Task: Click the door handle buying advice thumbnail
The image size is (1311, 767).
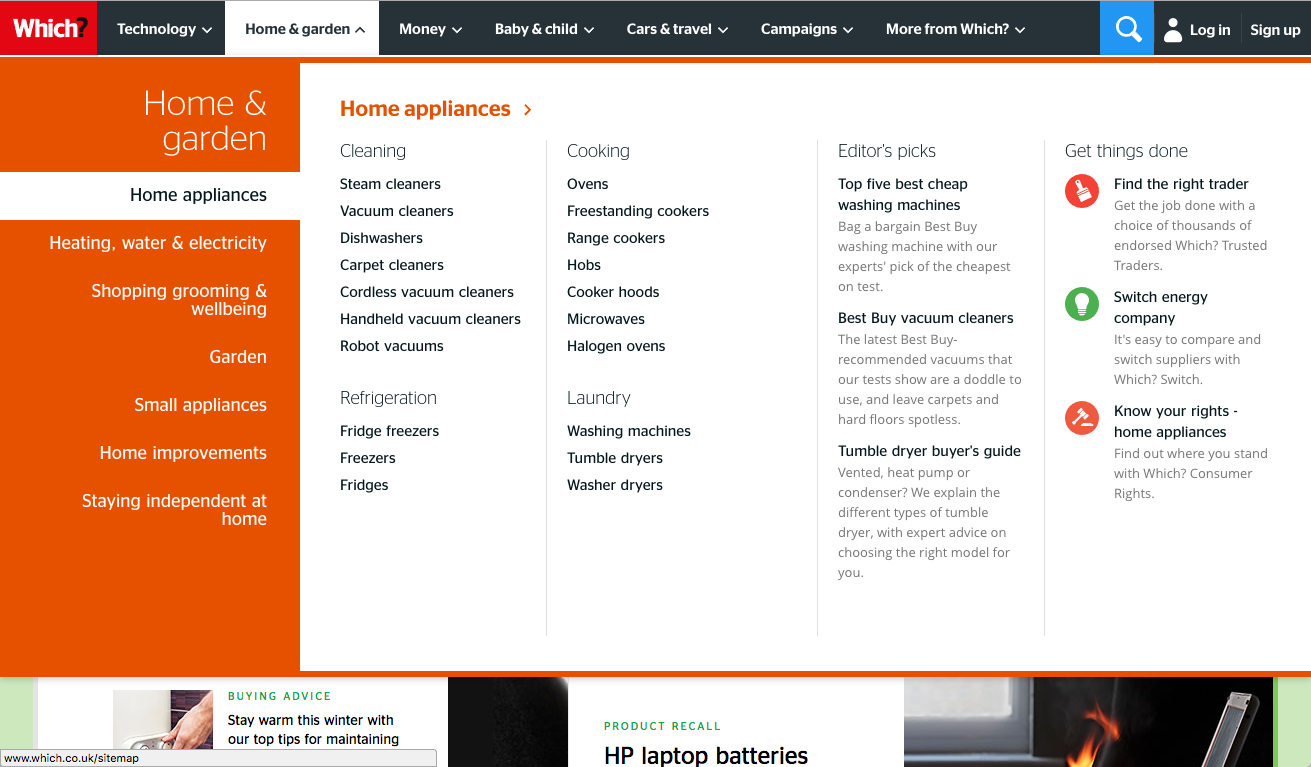Action: pos(163,718)
